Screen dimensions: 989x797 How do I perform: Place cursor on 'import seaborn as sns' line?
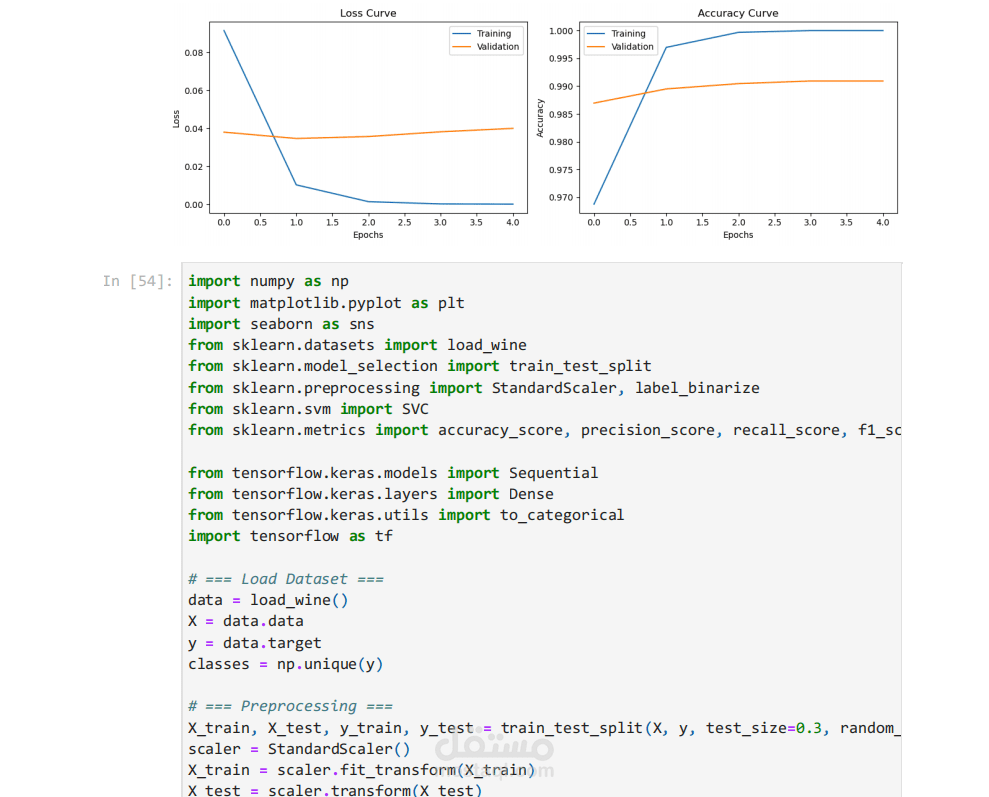281,324
